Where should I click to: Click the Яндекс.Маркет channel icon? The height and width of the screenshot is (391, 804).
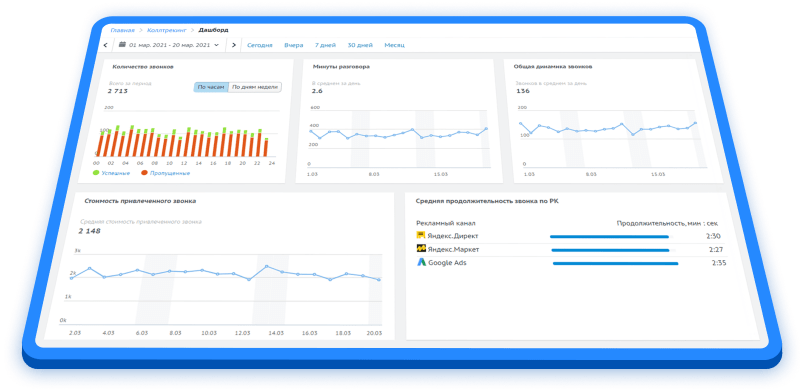pos(421,249)
